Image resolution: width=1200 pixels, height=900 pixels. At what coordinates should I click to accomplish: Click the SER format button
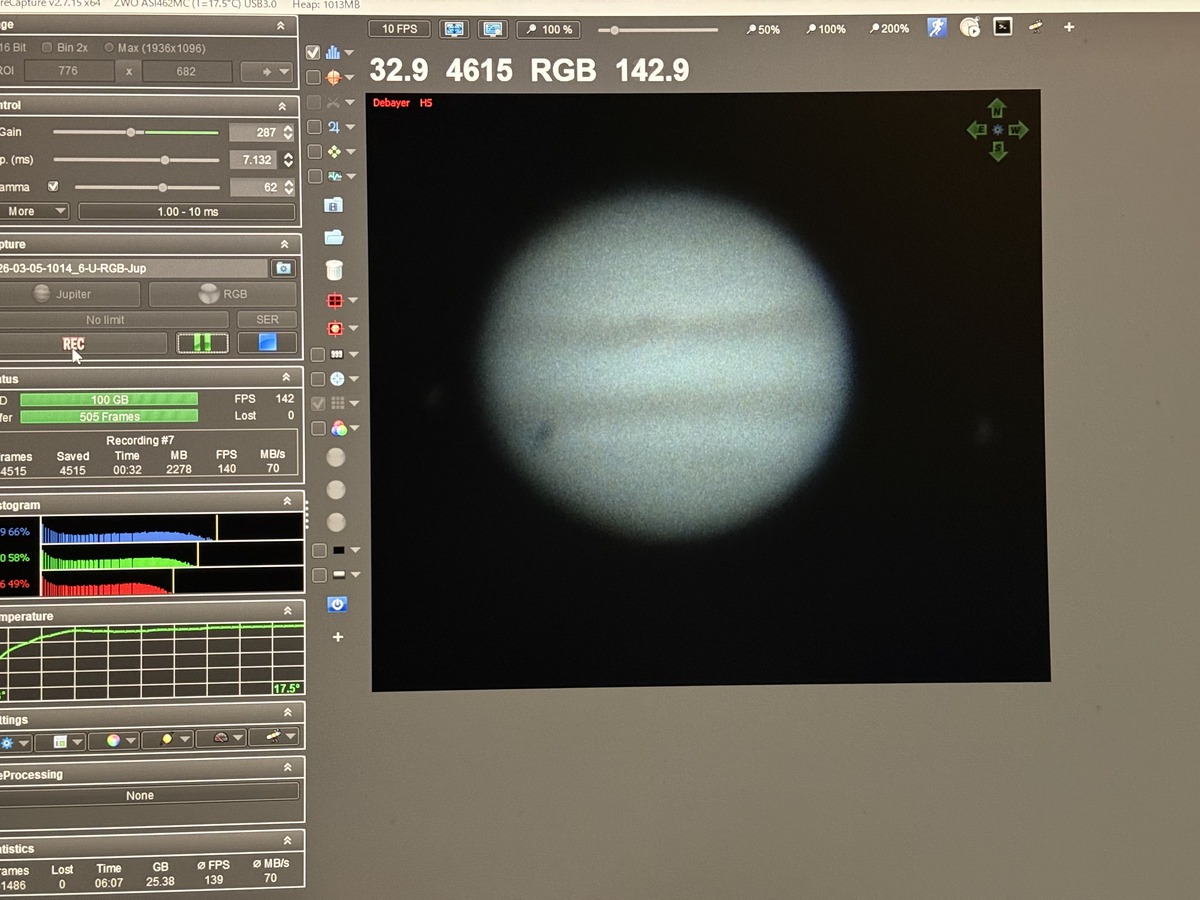tap(267, 319)
